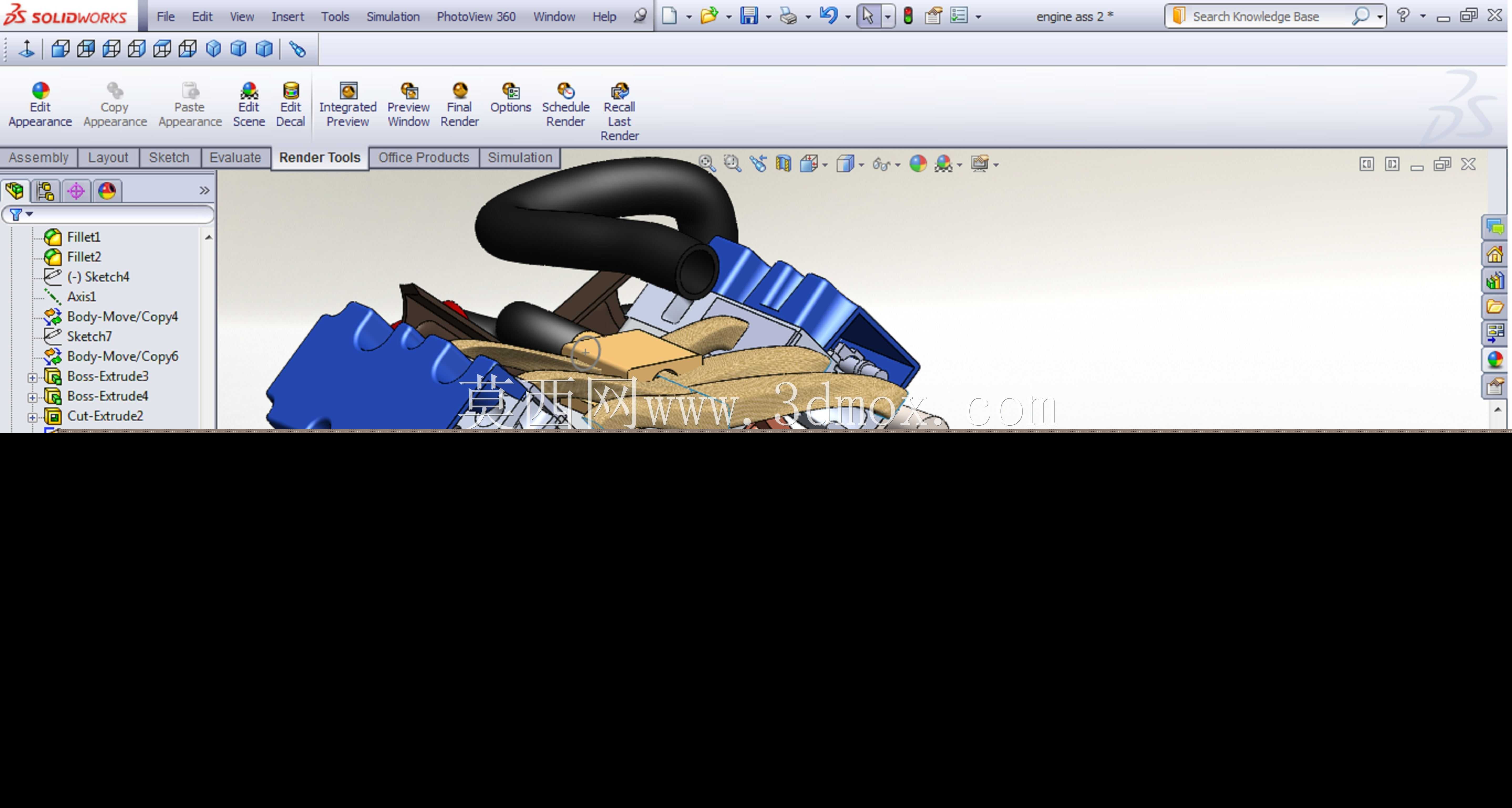Select the (-) Sketch4 item

click(87, 277)
